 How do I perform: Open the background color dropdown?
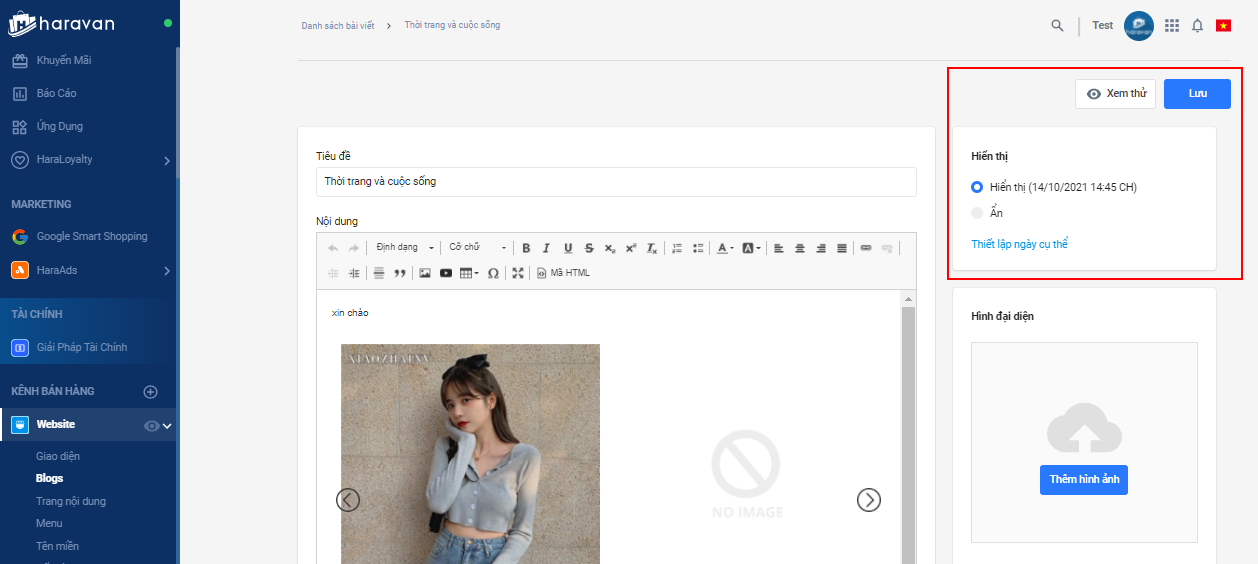751,248
